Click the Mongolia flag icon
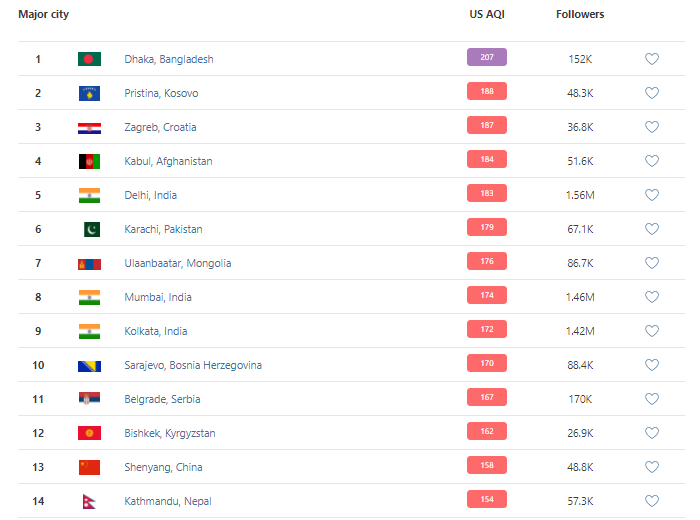 [x=89, y=263]
